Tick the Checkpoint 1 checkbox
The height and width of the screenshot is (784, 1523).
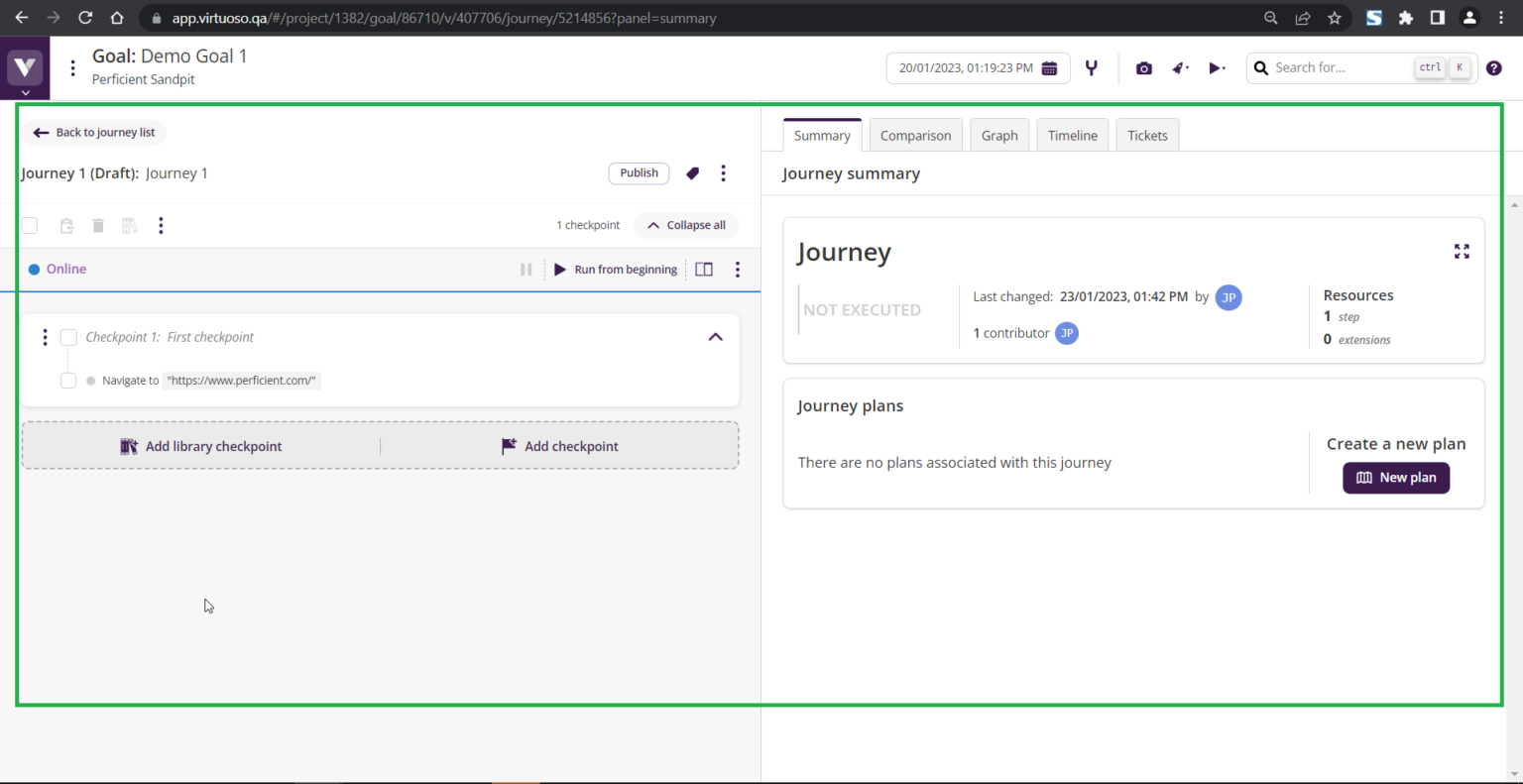pos(68,337)
